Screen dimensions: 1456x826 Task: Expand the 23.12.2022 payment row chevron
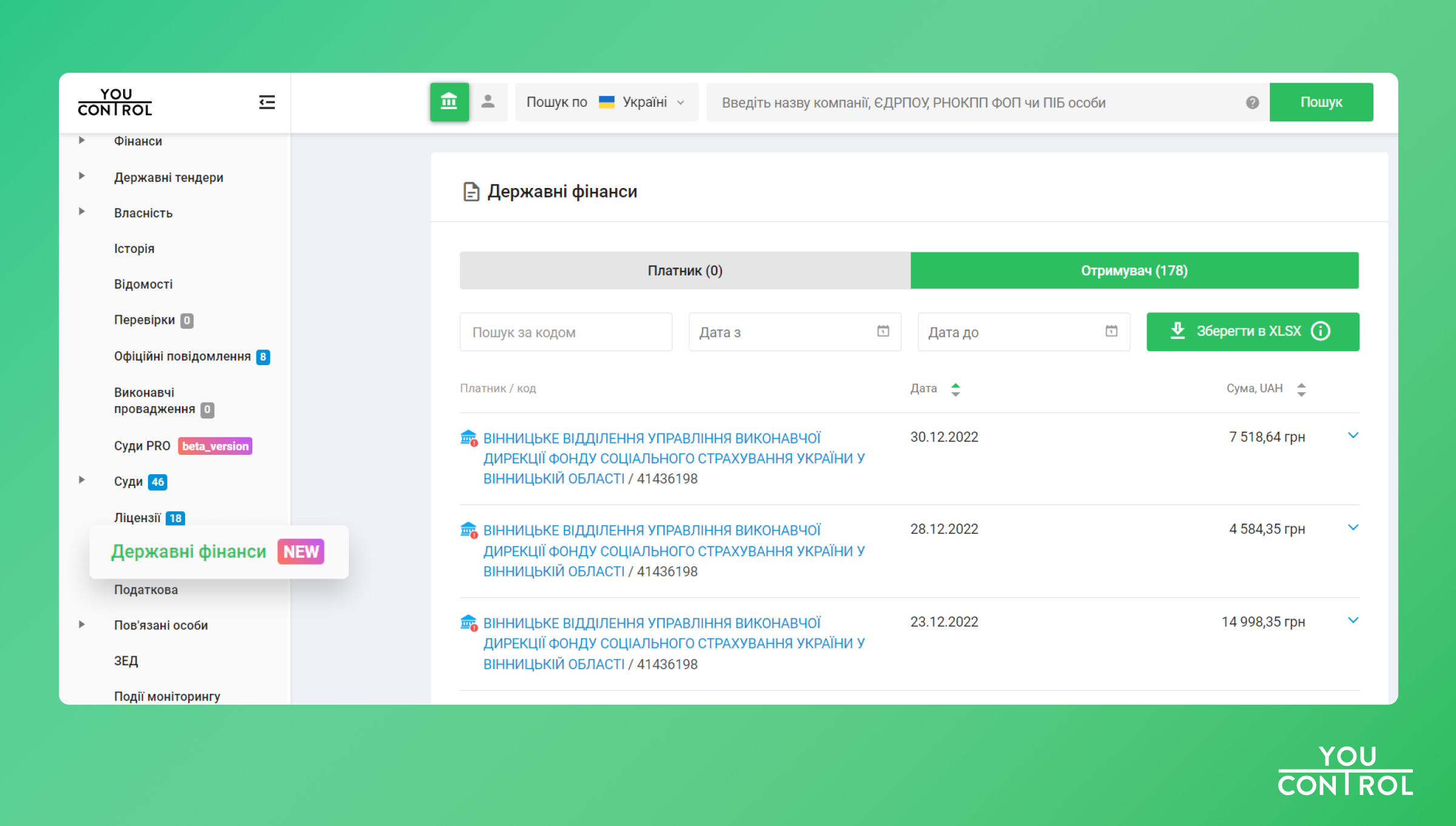coord(1353,620)
